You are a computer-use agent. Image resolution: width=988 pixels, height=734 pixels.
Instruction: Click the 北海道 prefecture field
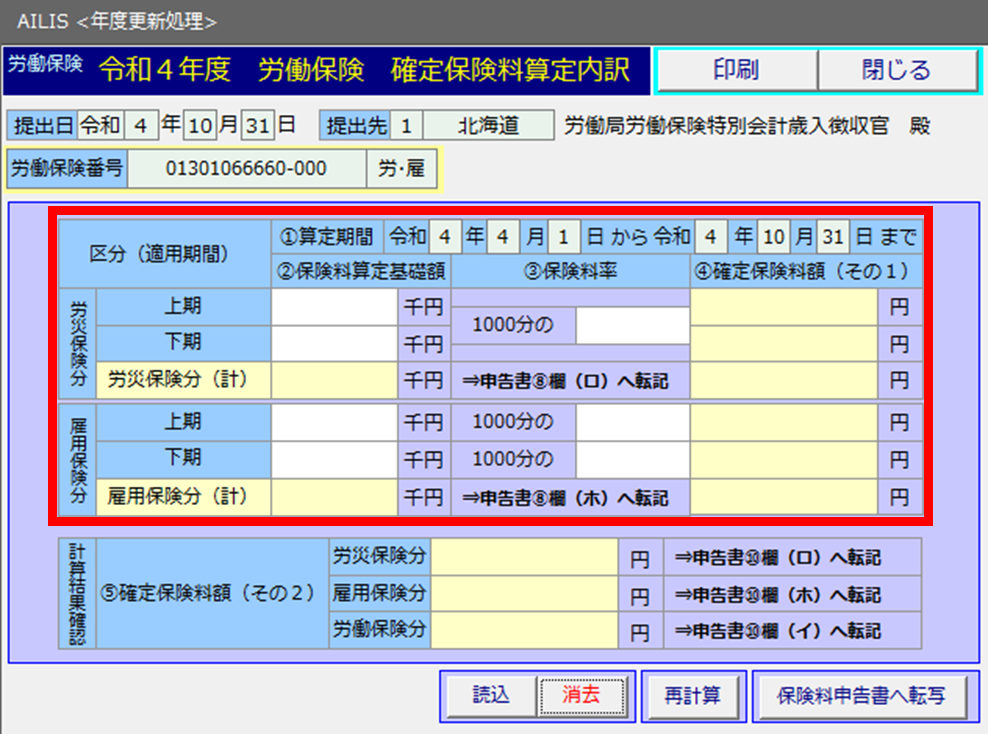pos(488,126)
